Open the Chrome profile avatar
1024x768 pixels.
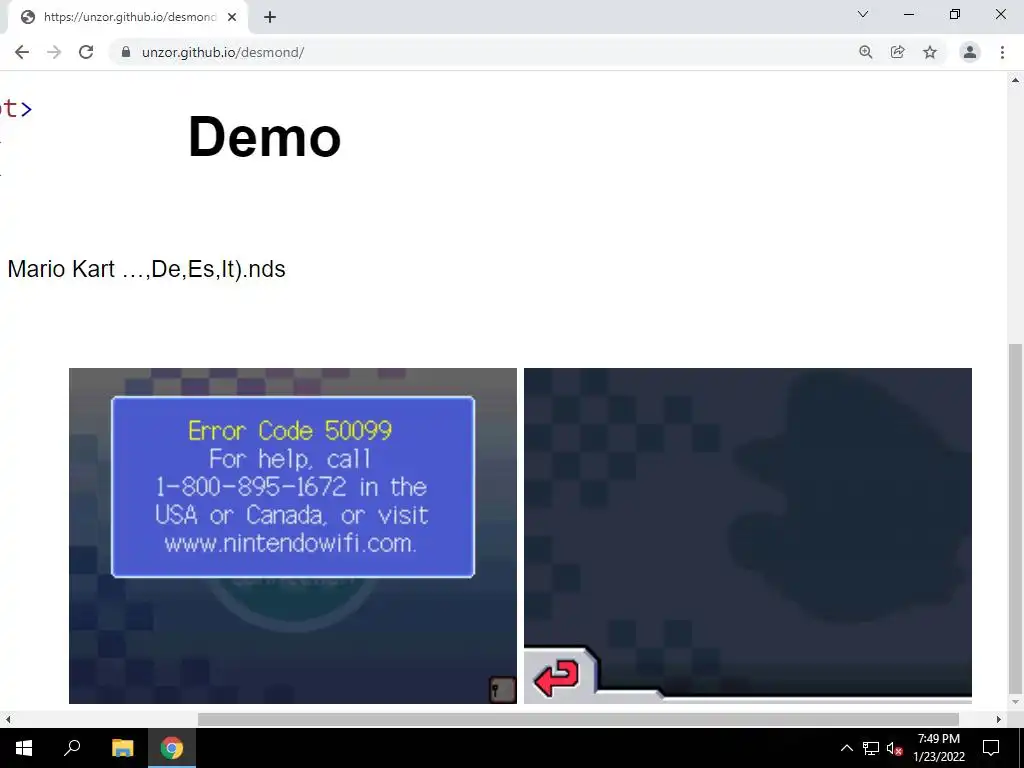point(970,52)
